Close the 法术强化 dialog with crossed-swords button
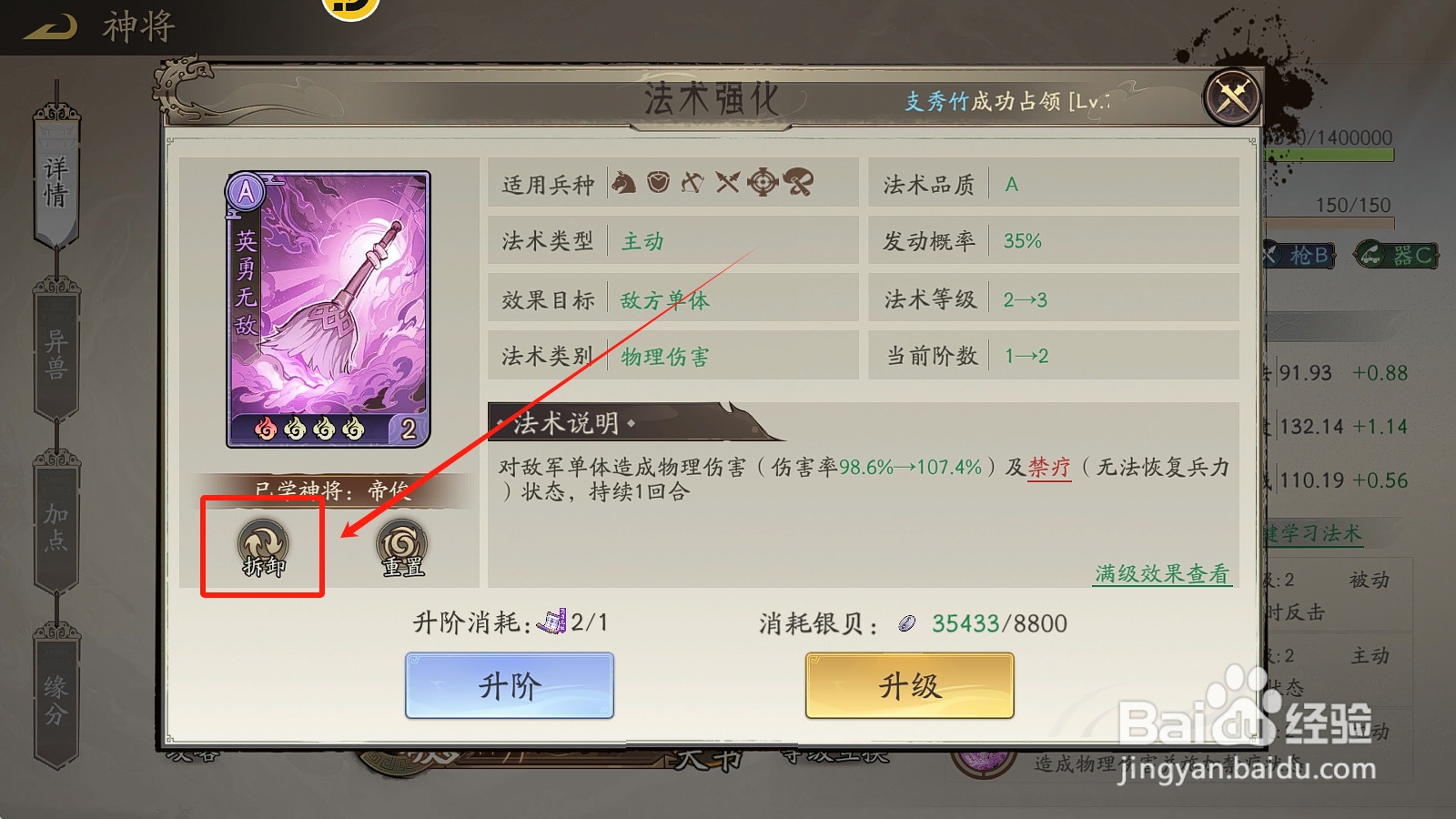Viewport: 1456px width, 819px height. click(x=1233, y=96)
